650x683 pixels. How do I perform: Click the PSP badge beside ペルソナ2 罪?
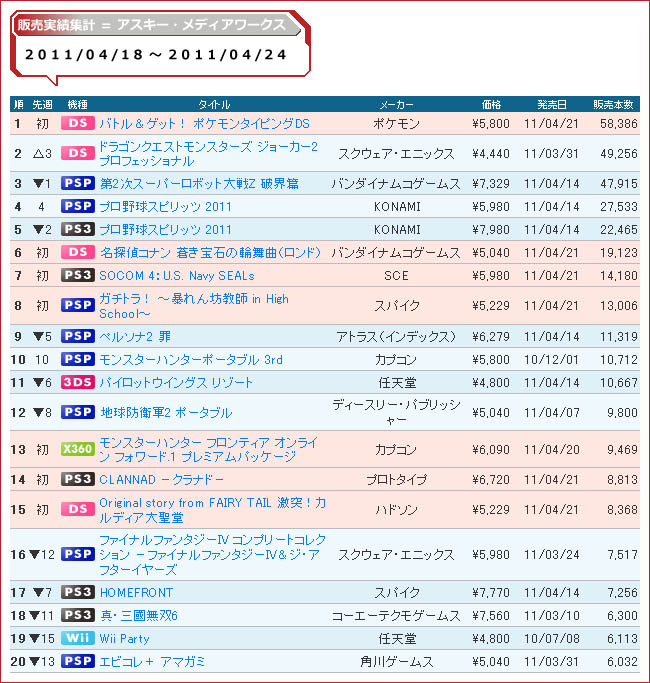(78, 336)
